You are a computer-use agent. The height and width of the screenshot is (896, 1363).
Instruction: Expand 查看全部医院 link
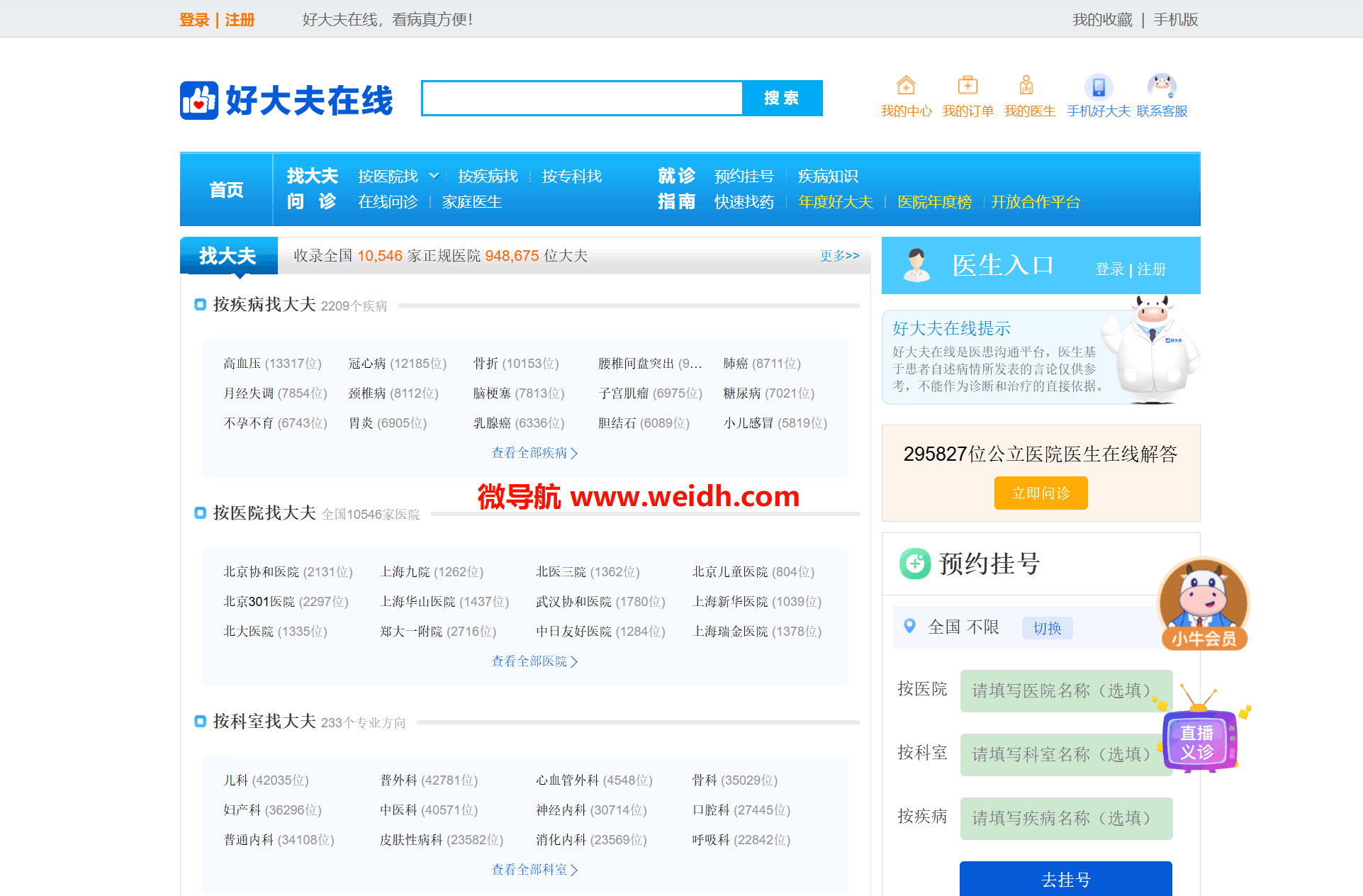coord(534,661)
